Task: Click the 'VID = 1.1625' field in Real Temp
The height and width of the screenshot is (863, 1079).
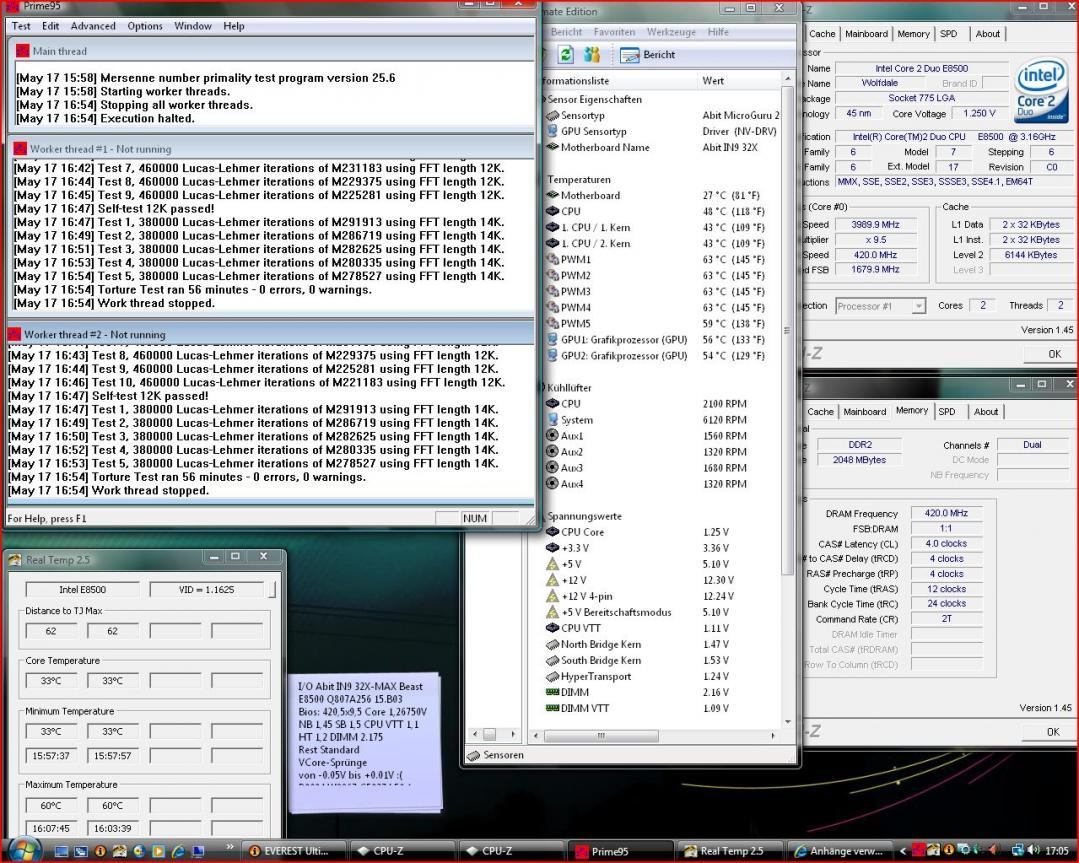Action: pyautogui.click(x=206, y=589)
